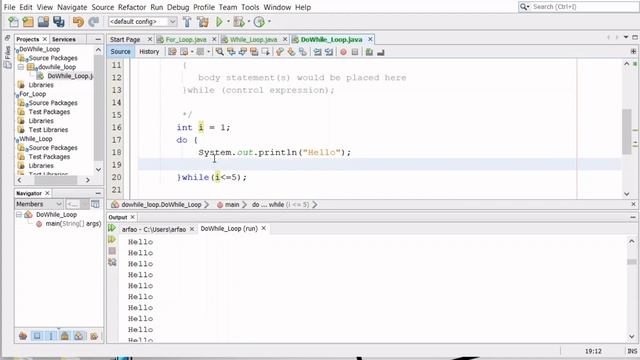Click the New Project toolbar icon
The image size is (640, 360).
click(28, 22)
